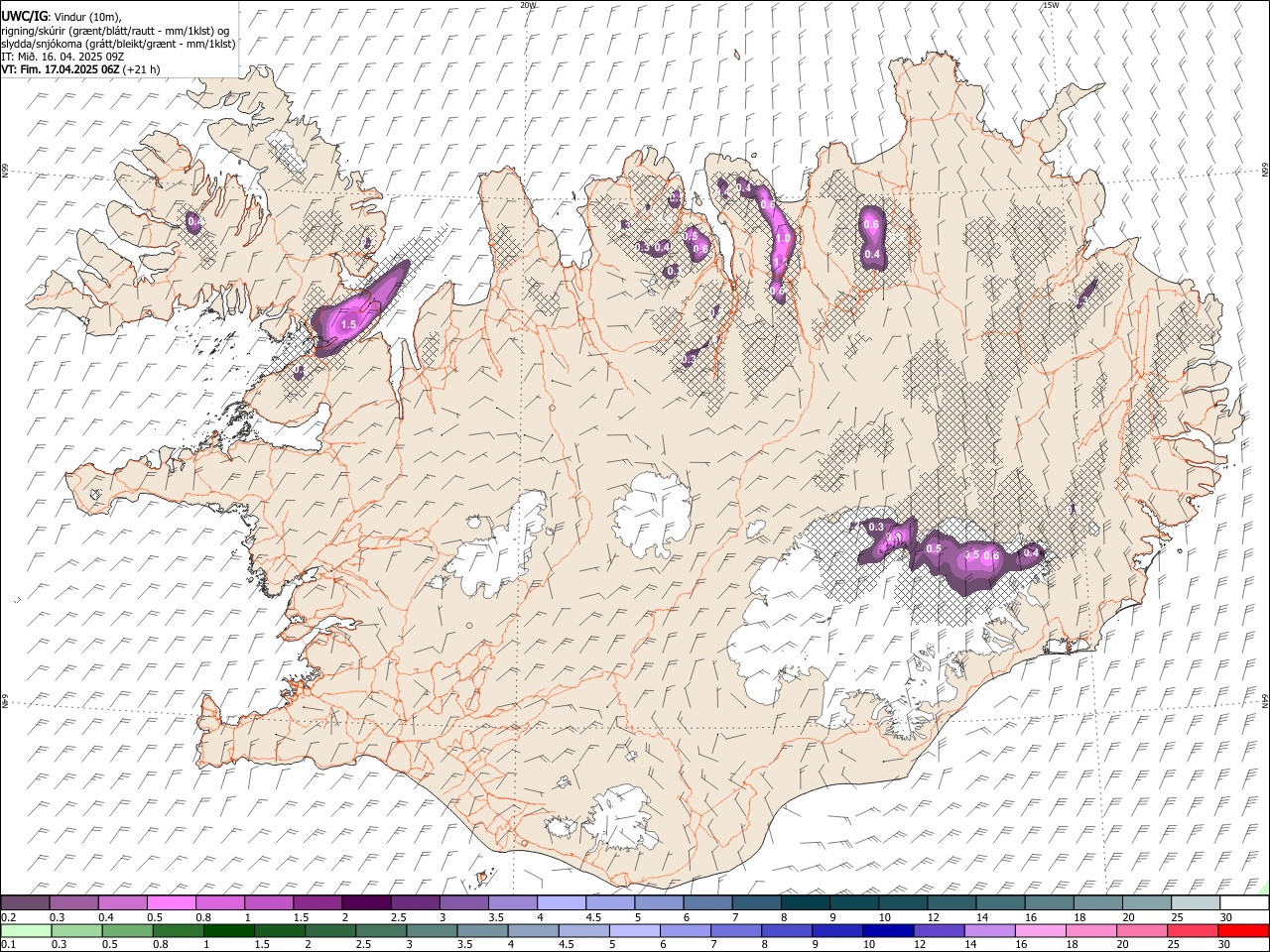Click the 0.6 value above 0.4 in the northeast
1270x952 pixels.
click(872, 224)
